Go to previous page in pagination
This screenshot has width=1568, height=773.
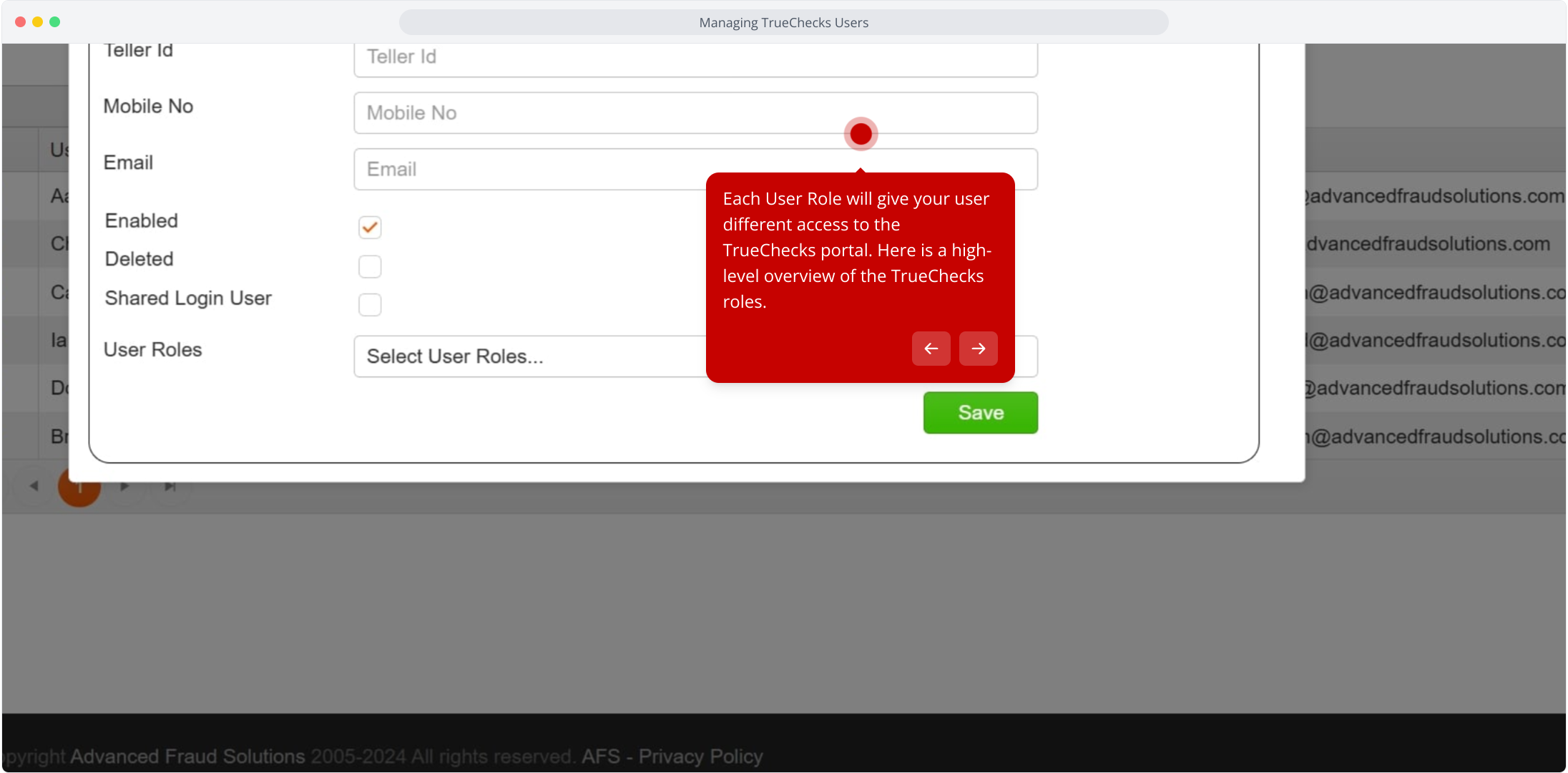coord(34,487)
